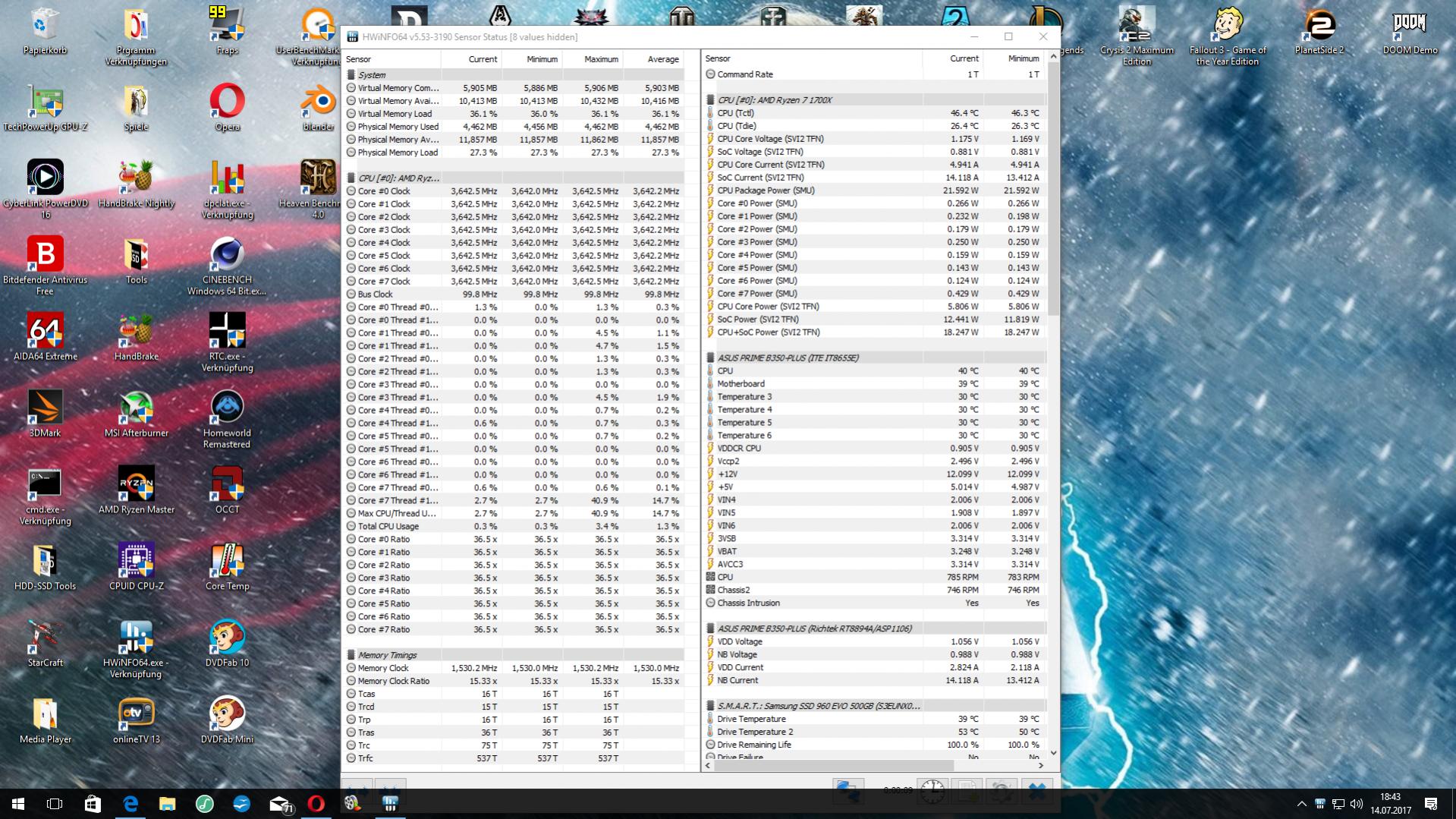This screenshot has width=1456, height=819.
Task: Open the Windows Start menu
Action: coord(18,804)
